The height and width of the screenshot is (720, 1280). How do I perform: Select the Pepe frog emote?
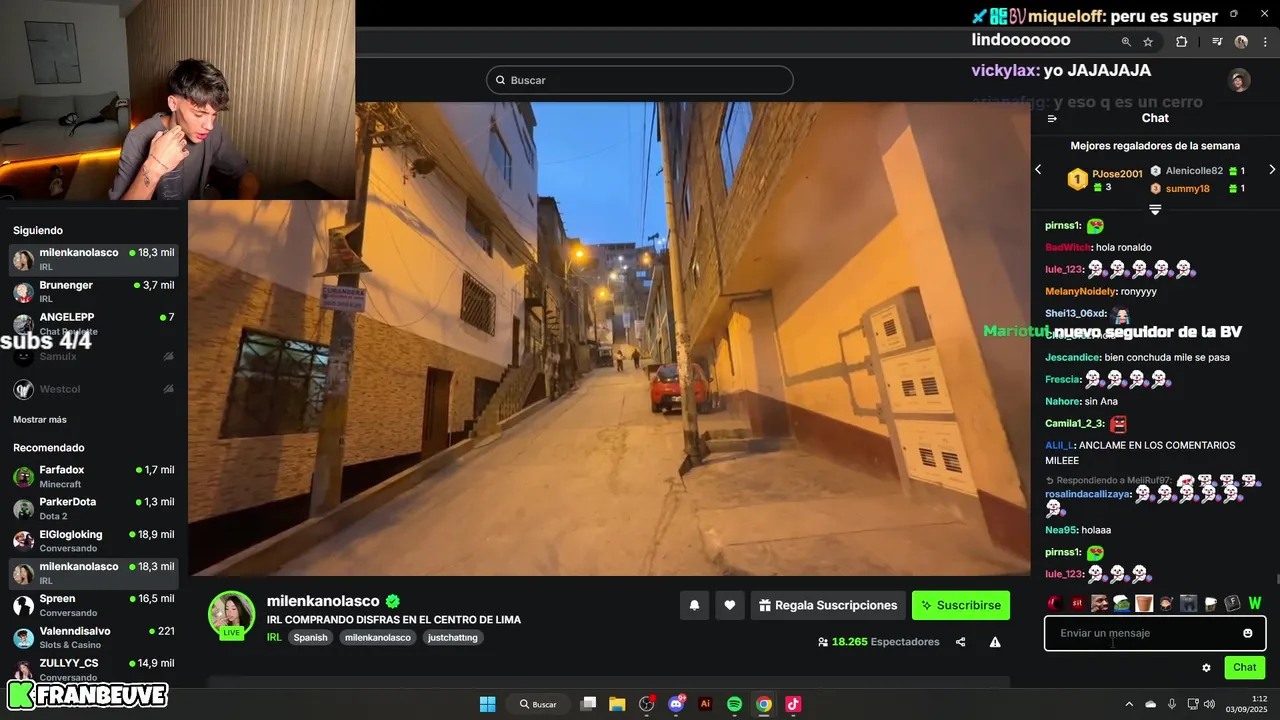1122,603
